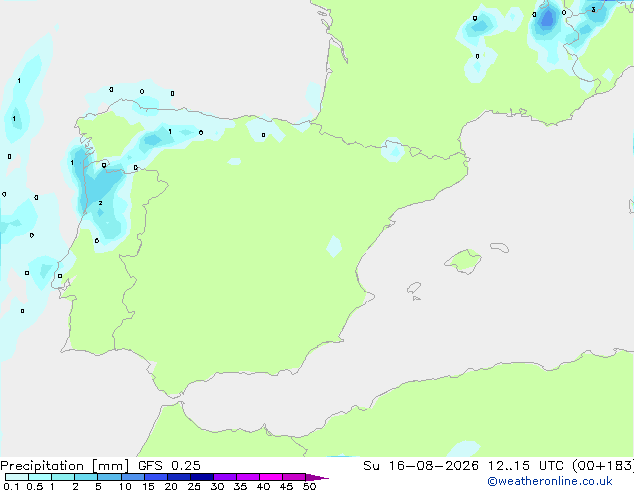
Task: Click the Menorca island outline
Action: [500, 247]
